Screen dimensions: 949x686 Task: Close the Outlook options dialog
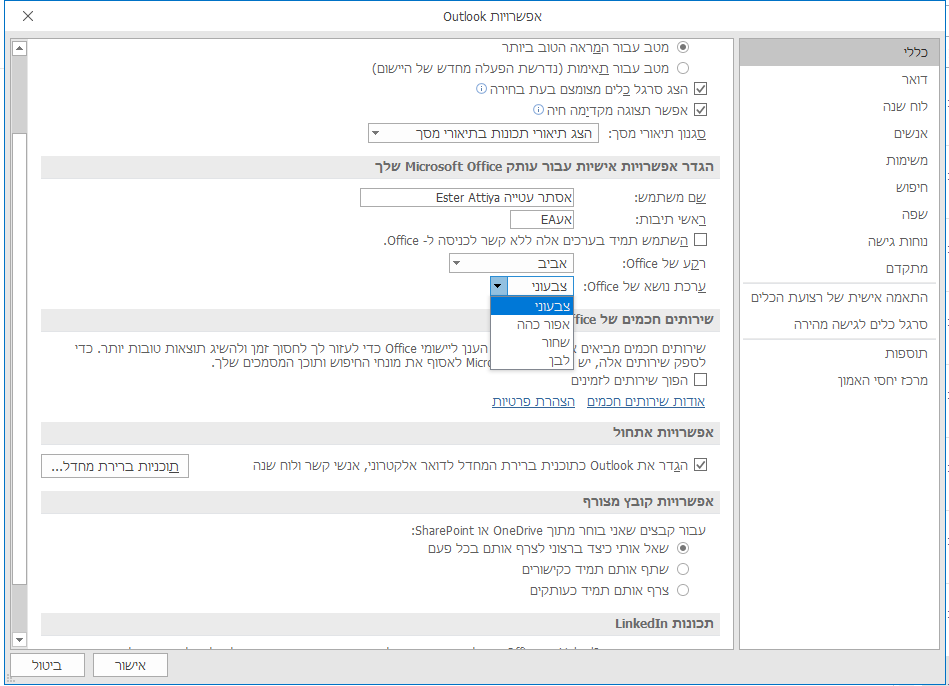(x=28, y=16)
